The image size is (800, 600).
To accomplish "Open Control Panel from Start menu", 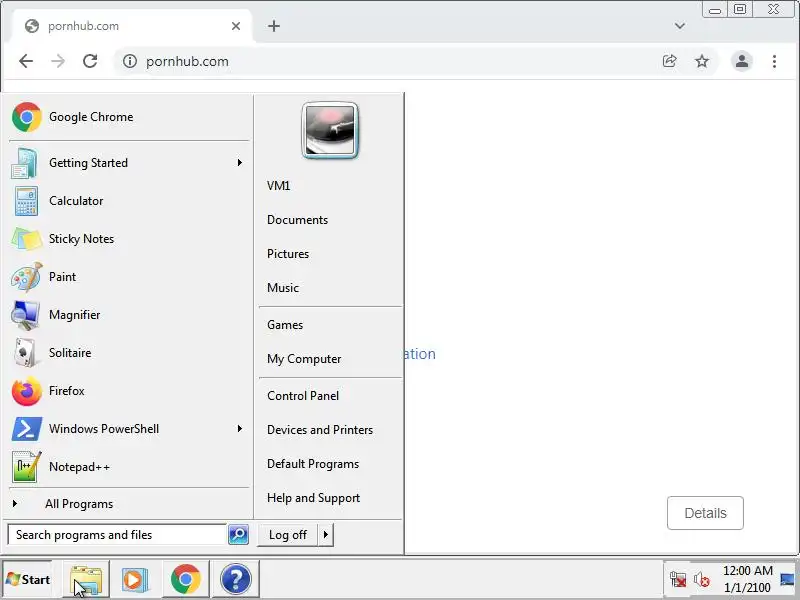I will pyautogui.click(x=303, y=396).
